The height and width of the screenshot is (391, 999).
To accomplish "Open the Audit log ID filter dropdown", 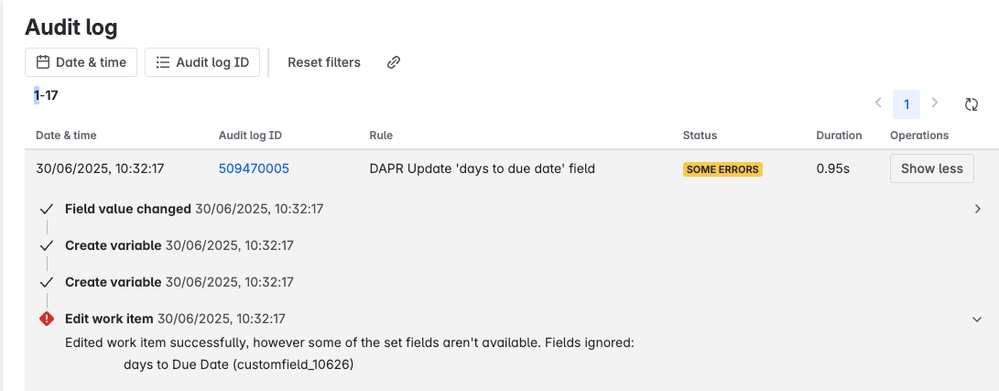I will 202,62.
